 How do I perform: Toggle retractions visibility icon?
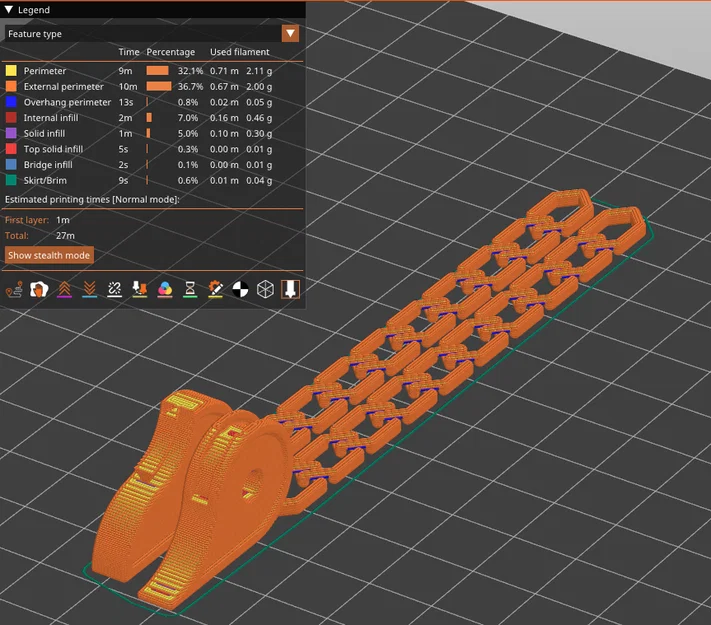point(64,289)
